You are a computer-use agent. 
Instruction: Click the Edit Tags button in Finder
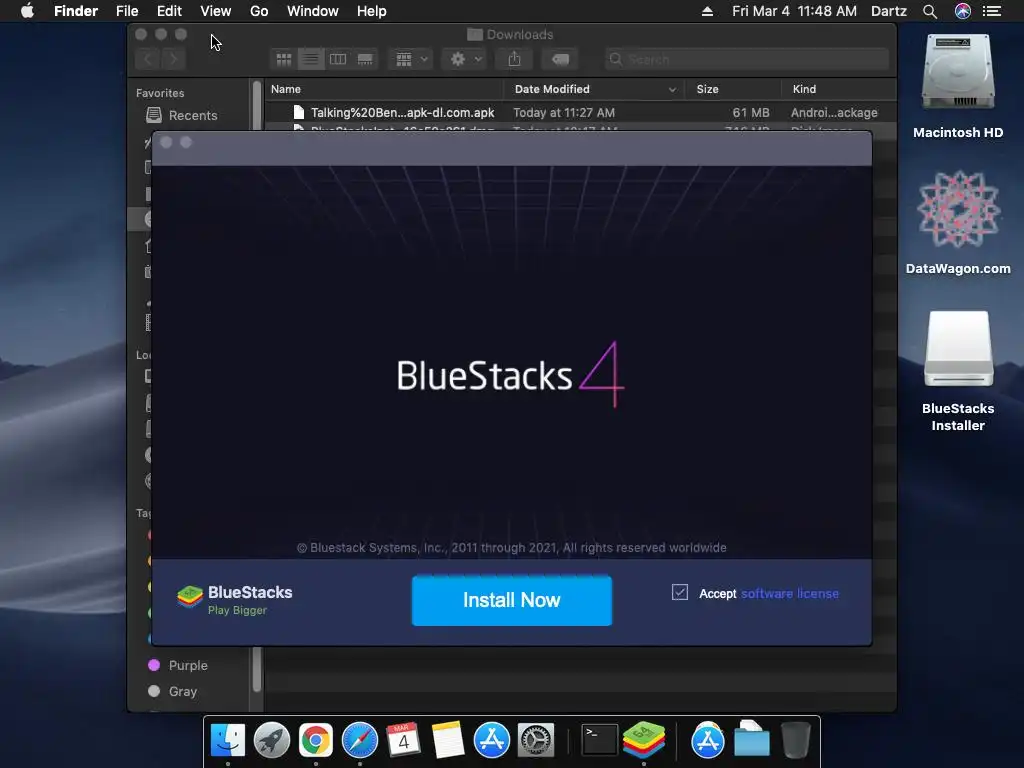560,59
